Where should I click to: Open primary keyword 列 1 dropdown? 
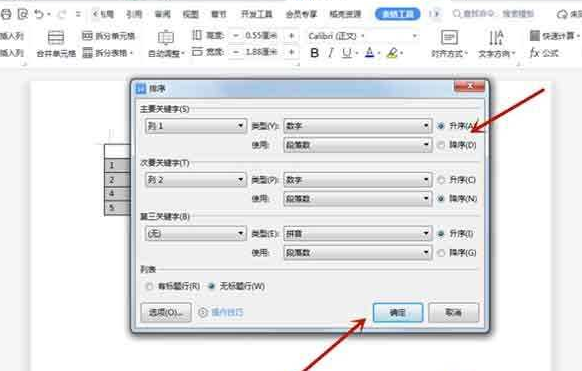point(196,126)
